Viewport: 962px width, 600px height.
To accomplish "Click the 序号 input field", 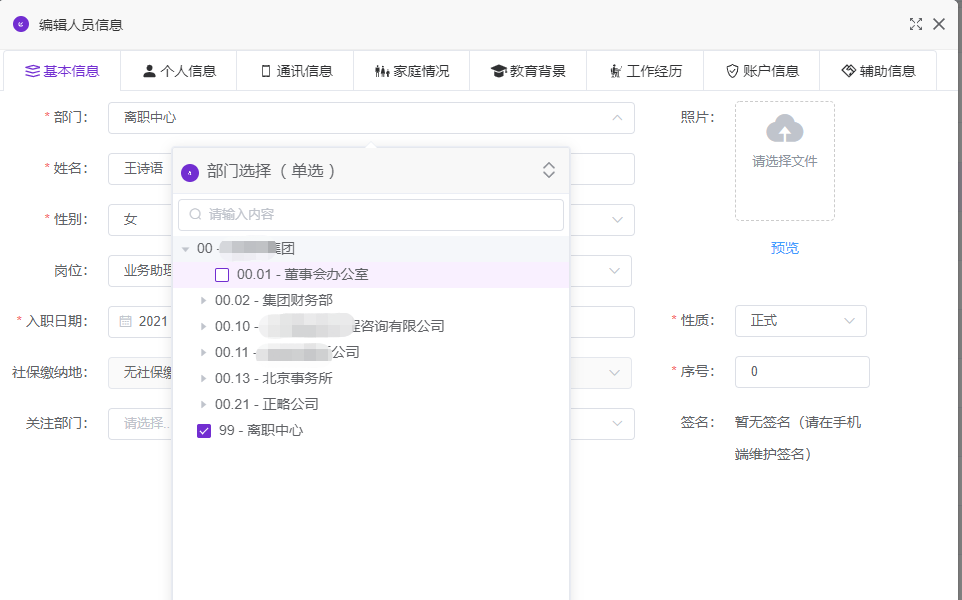I will 801,372.
